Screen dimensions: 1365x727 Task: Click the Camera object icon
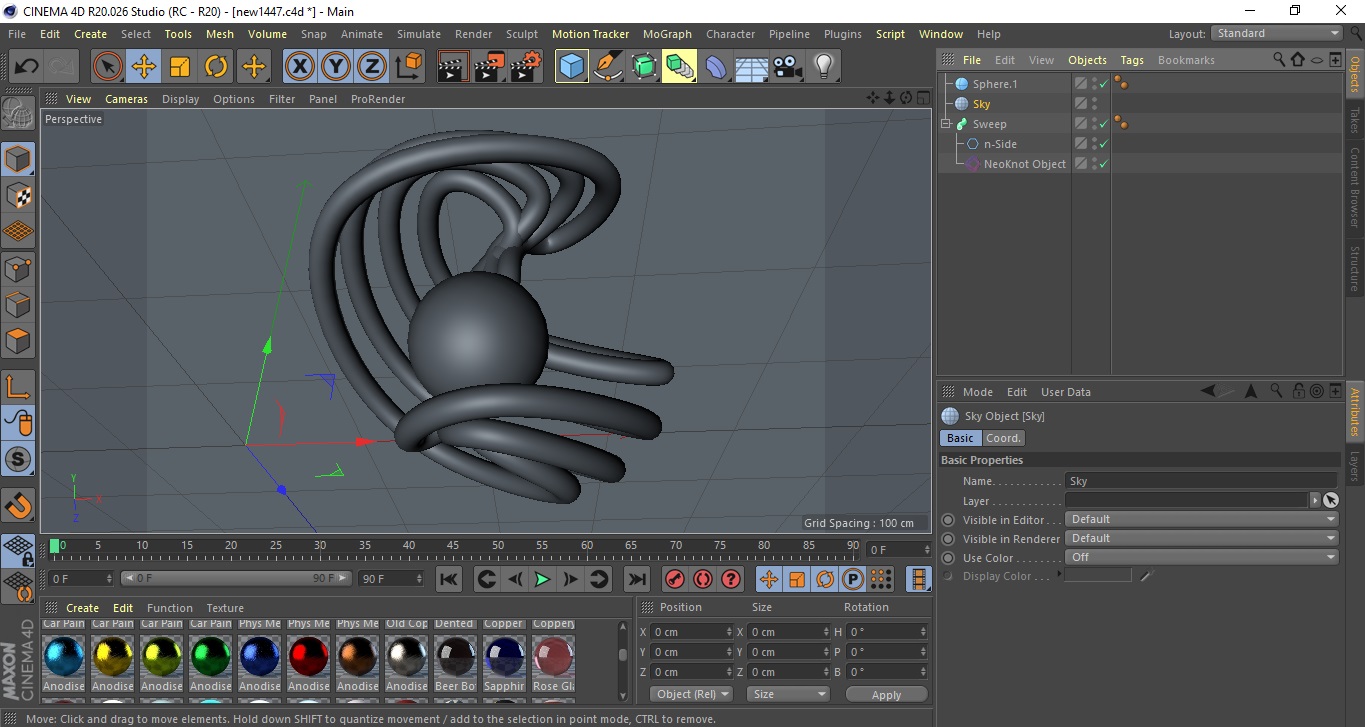[788, 67]
